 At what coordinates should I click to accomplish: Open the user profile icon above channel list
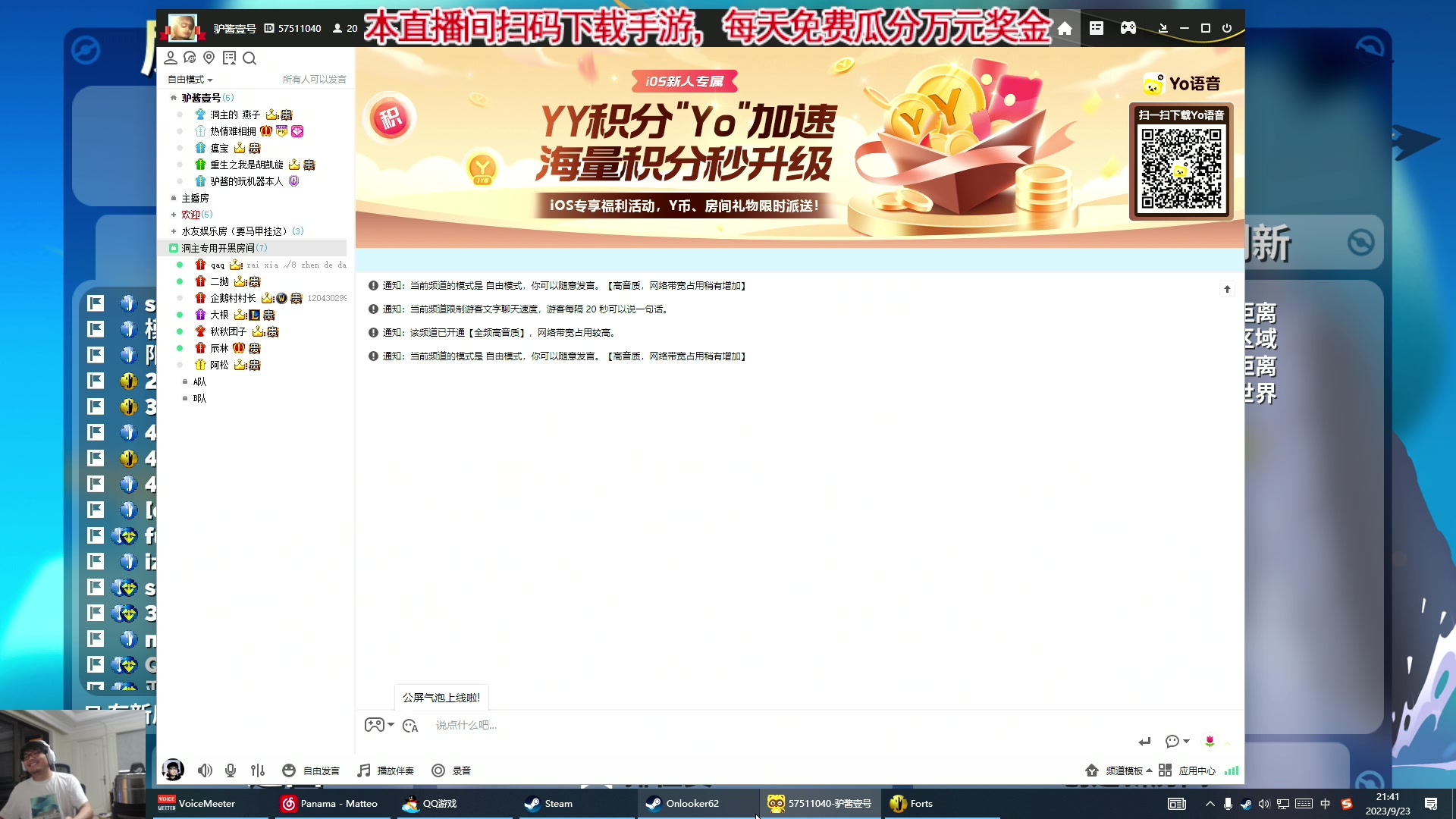[171, 58]
